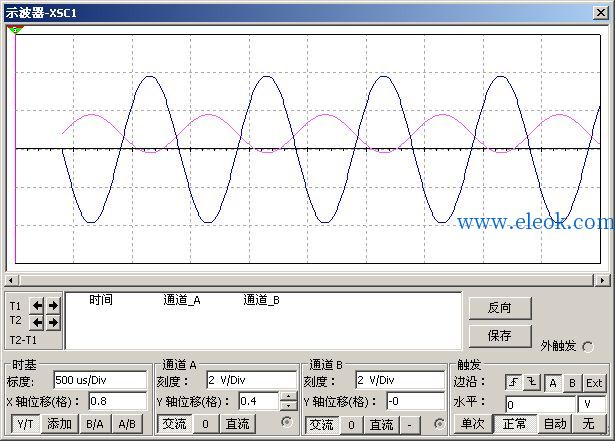Viewport: 615px width, 441px height.
Task: Decrease Channel A Y position with down stepper
Action: click(x=289, y=405)
